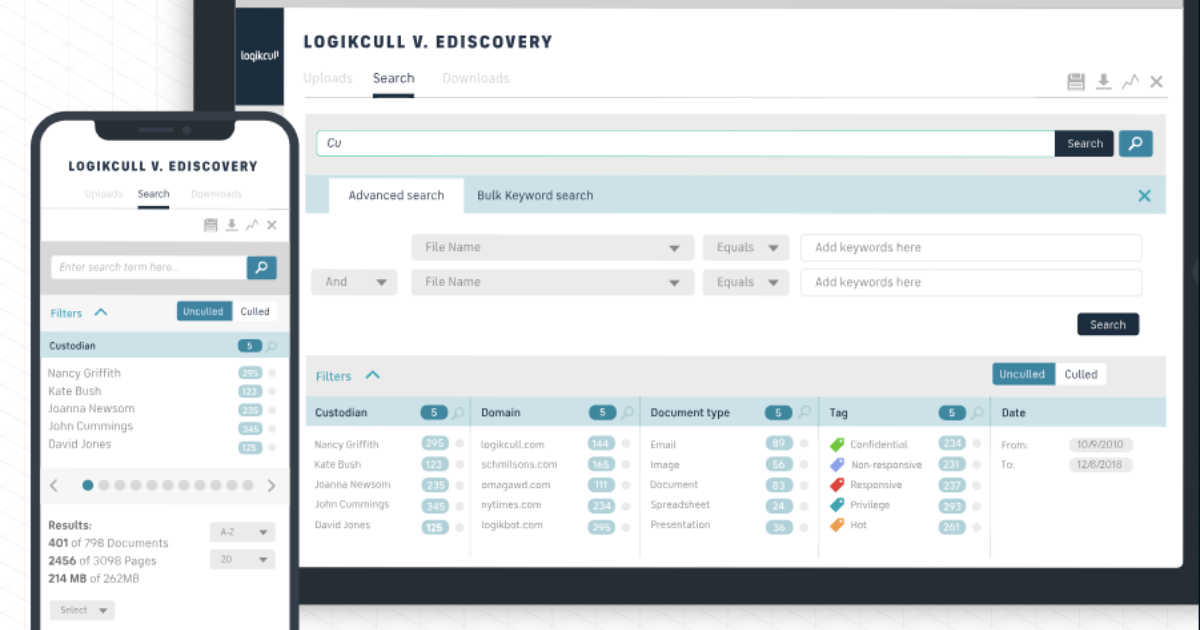Select the radio dot for Kate Bush on phone

pos(272,391)
